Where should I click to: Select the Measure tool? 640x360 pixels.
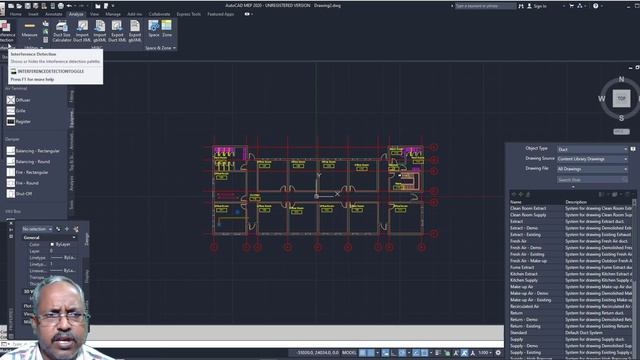pyautogui.click(x=29, y=29)
